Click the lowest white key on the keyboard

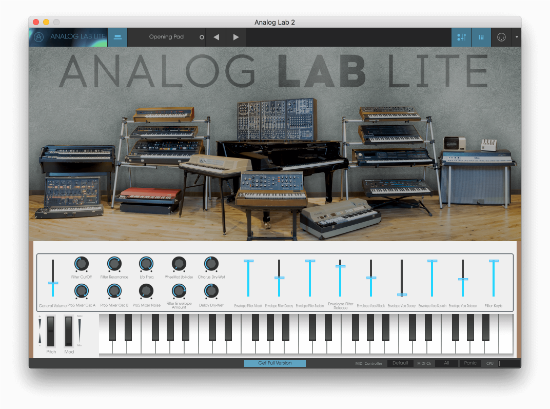[x=106, y=347]
